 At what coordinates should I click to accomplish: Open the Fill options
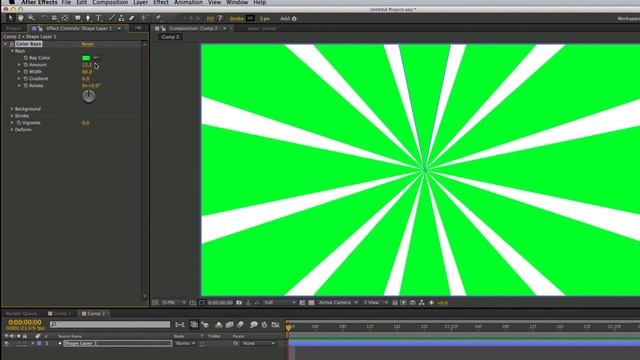210,18
